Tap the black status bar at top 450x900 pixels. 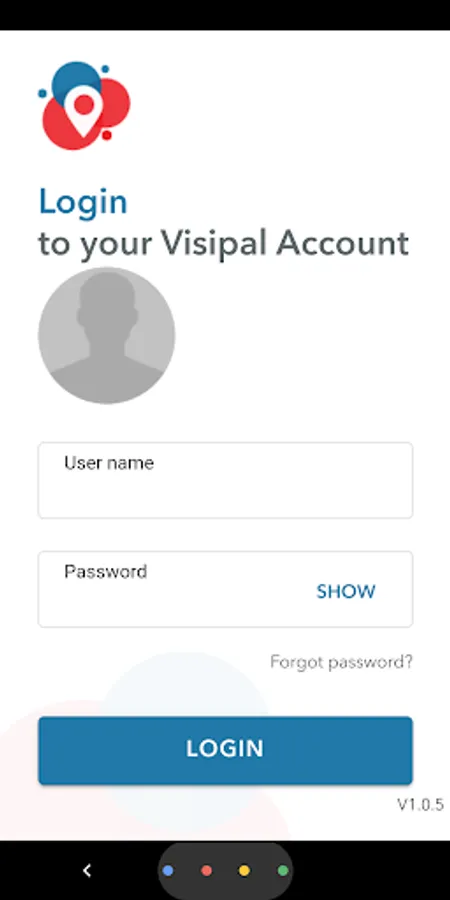coord(225,15)
